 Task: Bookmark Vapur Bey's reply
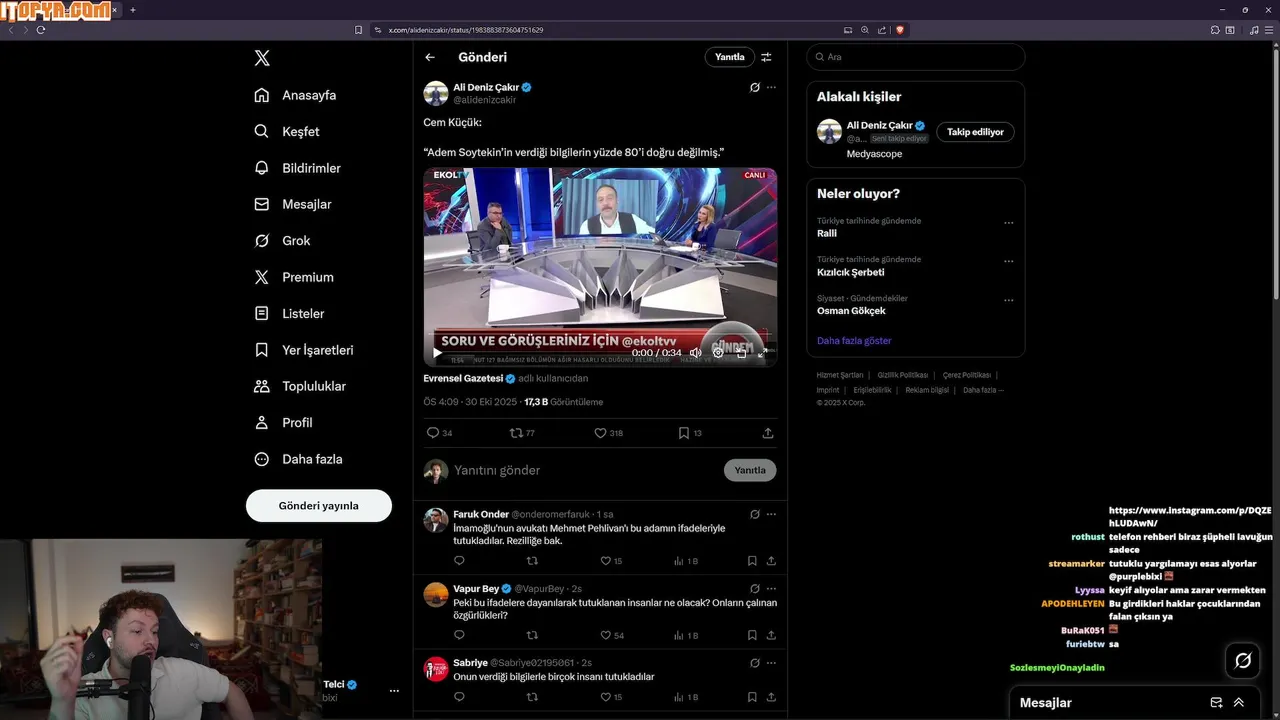point(752,635)
